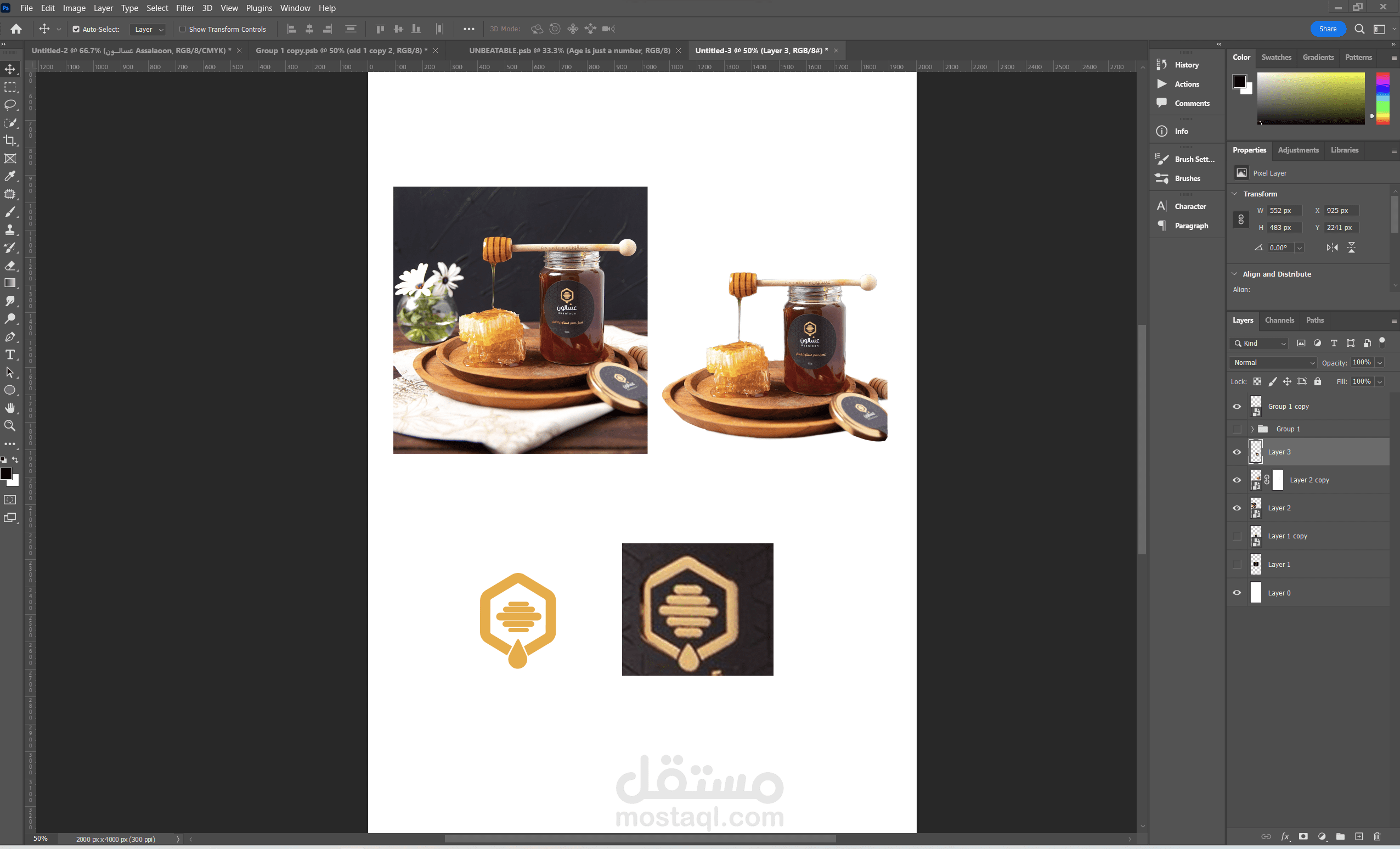
Task: Open the Brushes panel icon
Action: click(1162, 178)
